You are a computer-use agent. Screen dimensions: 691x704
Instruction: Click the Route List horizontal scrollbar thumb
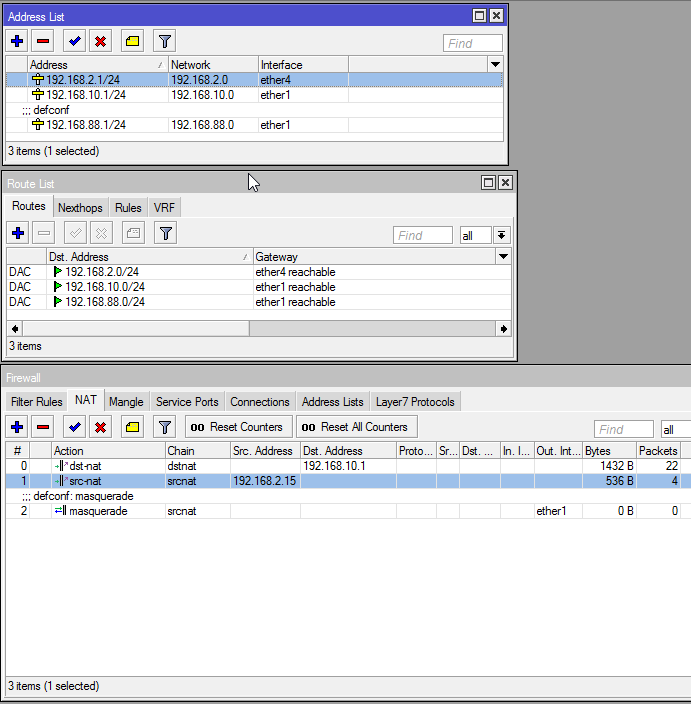pos(136,329)
